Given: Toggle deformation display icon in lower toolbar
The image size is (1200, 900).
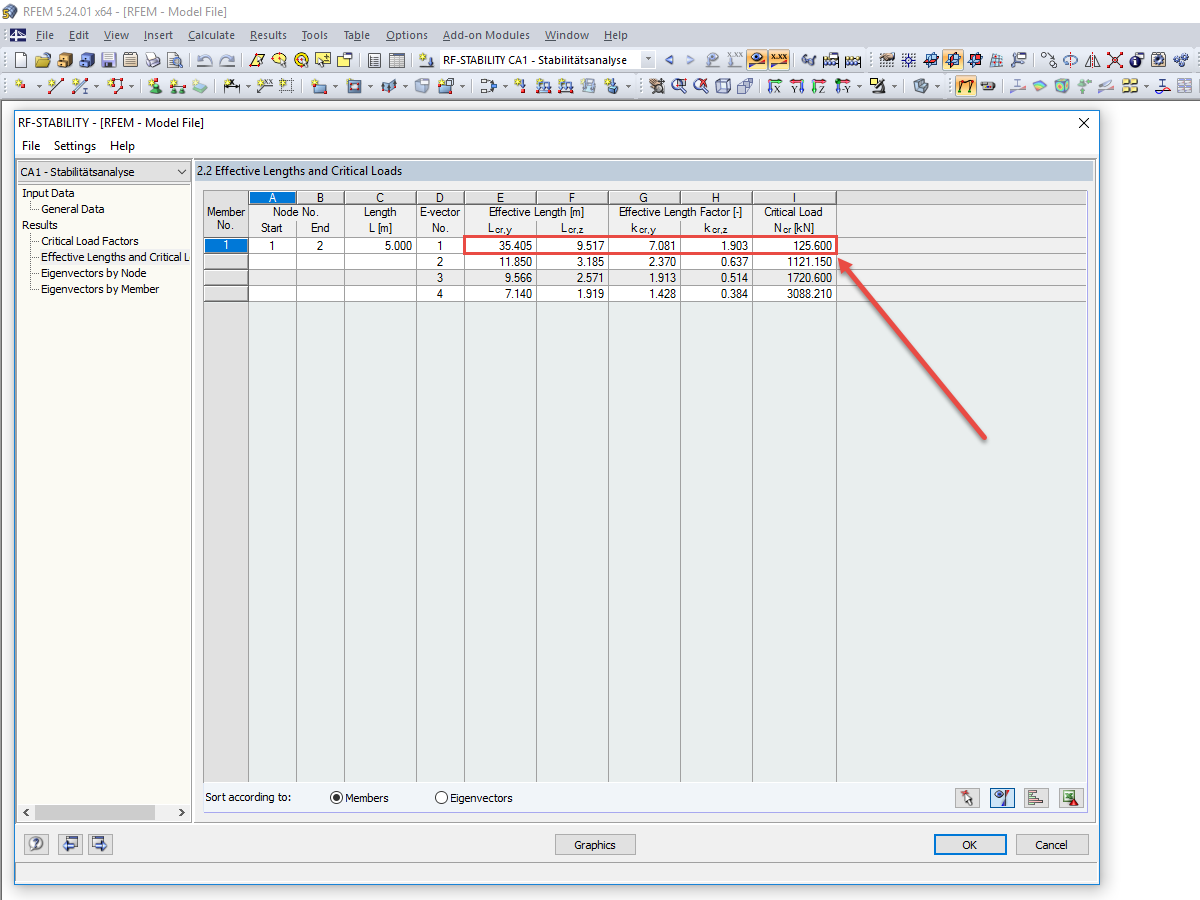Looking at the screenshot, I should 966,86.
